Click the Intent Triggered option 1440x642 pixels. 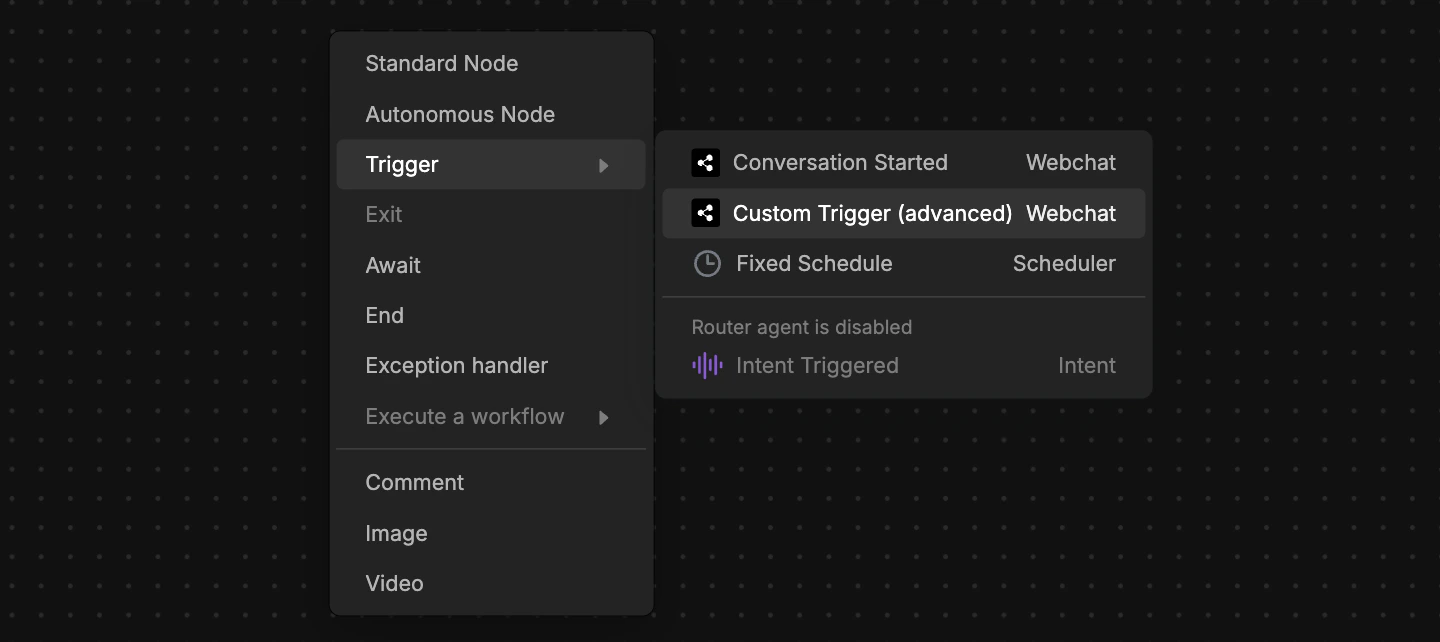tap(817, 366)
